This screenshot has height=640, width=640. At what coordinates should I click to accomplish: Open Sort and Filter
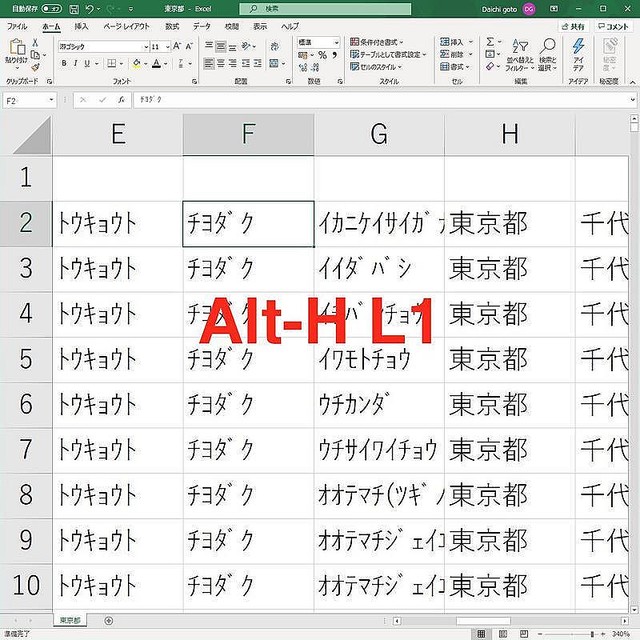point(520,55)
